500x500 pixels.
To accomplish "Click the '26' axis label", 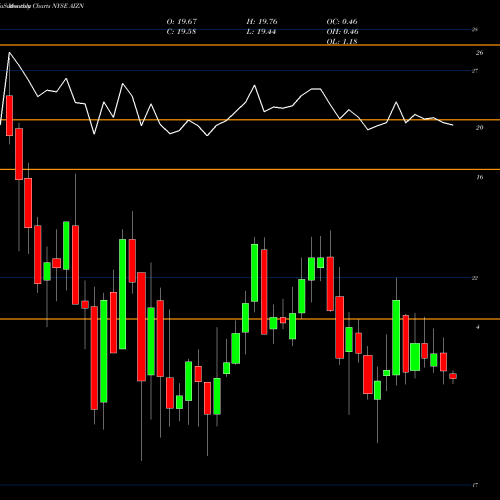I will 479,53.
